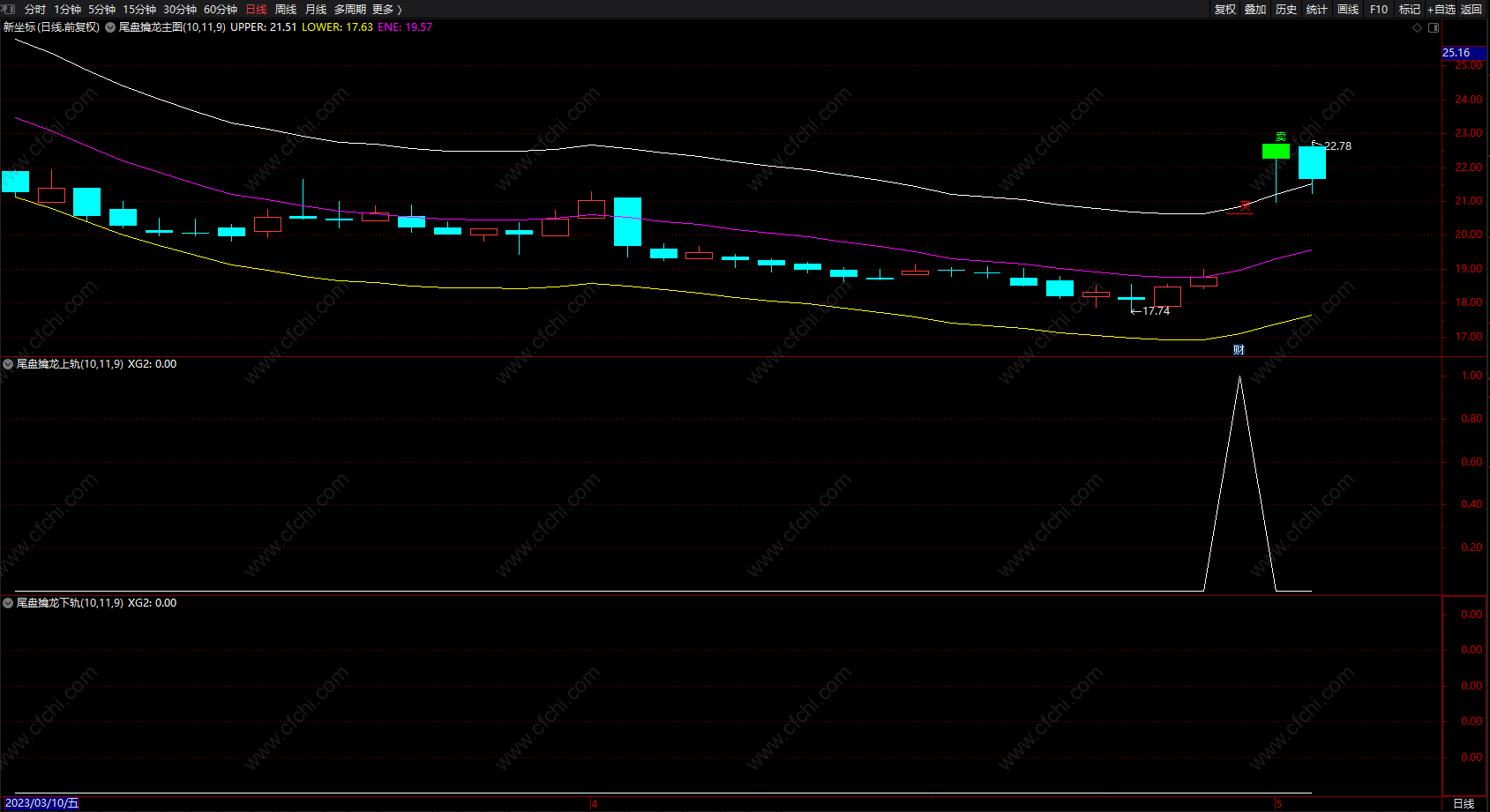This screenshot has height=812, width=1490.
Task: Click the 新坐标(日线.前复权) stock title
Action: point(51,27)
